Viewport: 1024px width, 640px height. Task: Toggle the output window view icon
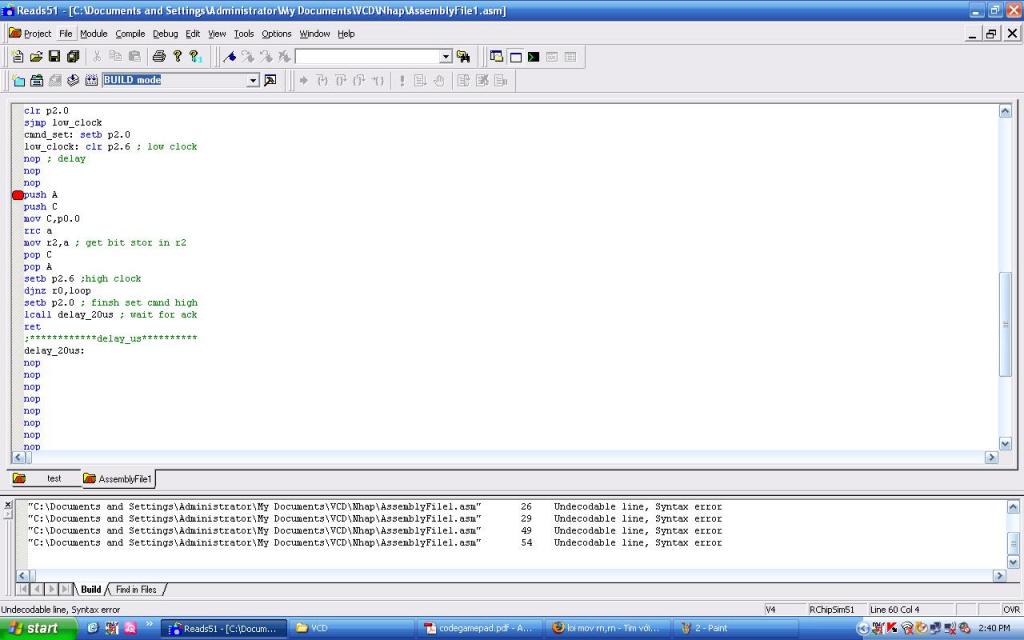coord(515,57)
